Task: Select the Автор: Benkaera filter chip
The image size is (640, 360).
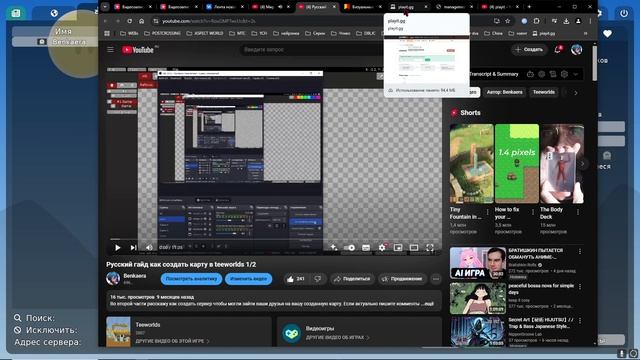Action: [x=504, y=92]
